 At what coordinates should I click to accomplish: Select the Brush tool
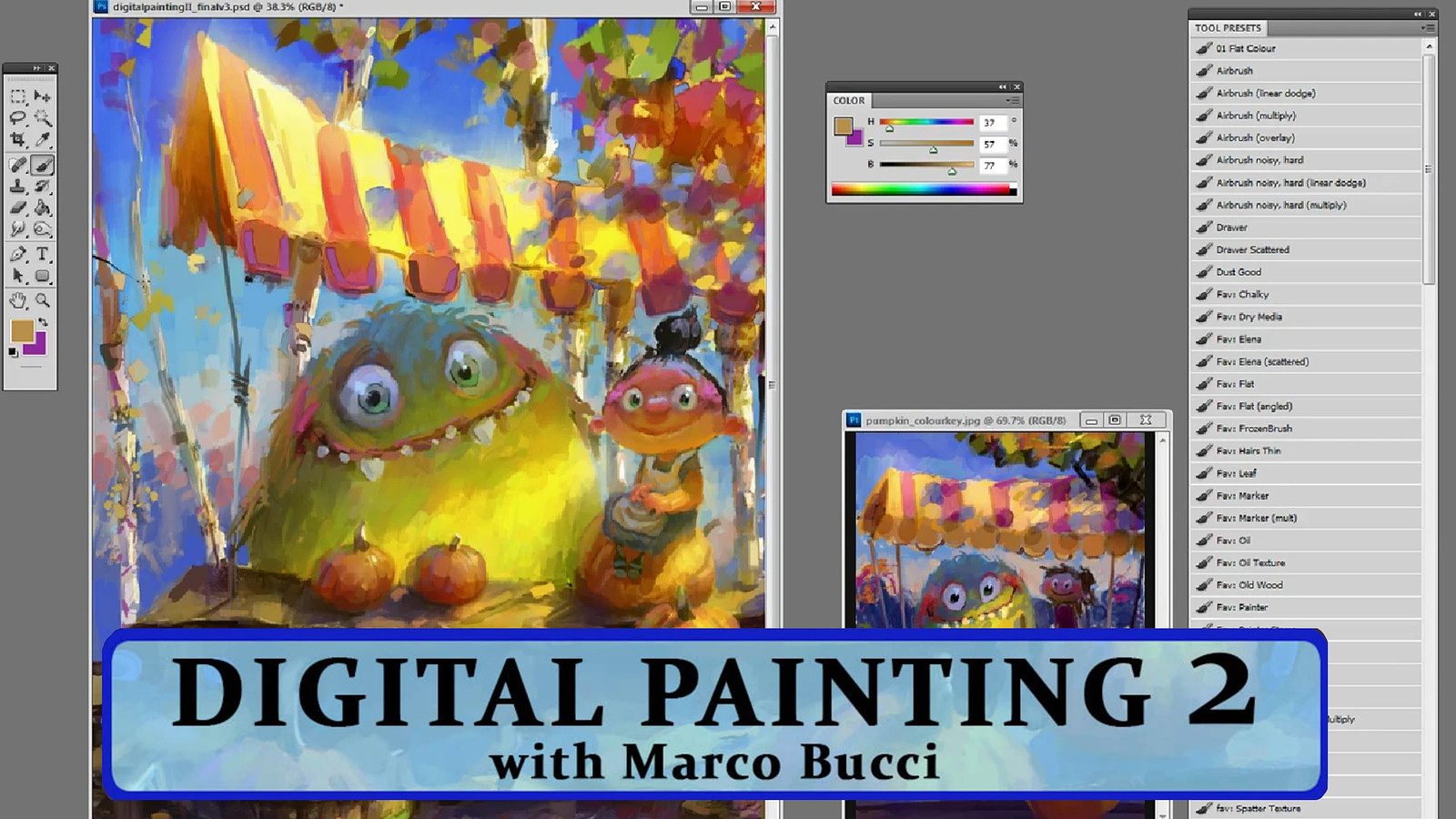point(43,166)
